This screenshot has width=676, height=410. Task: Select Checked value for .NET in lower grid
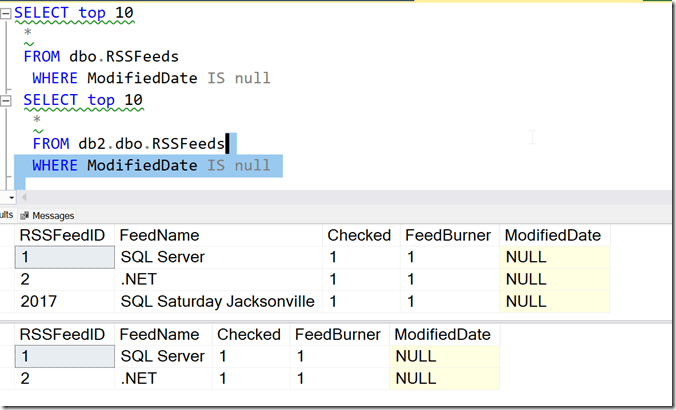[x=251, y=379]
